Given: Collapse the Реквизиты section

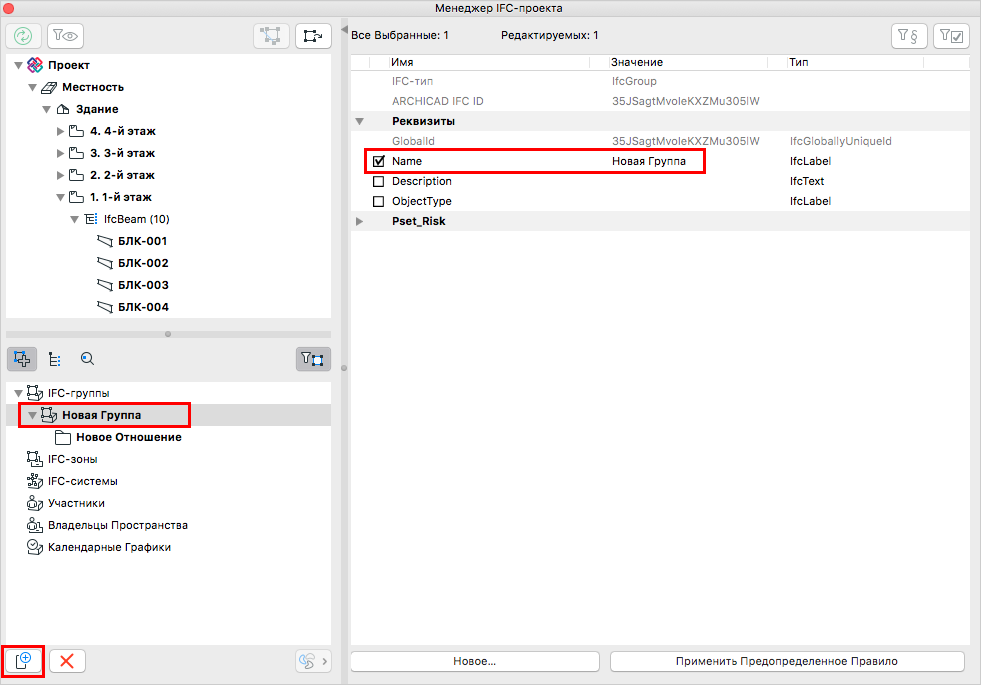Looking at the screenshot, I should click(360, 121).
